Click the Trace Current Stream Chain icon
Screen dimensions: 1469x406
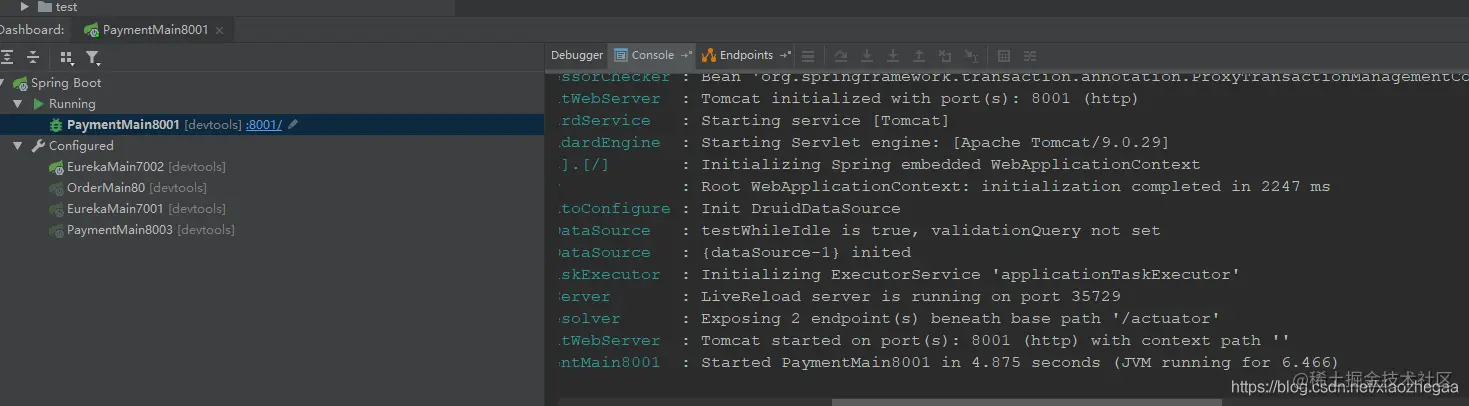pyautogui.click(x=1030, y=56)
